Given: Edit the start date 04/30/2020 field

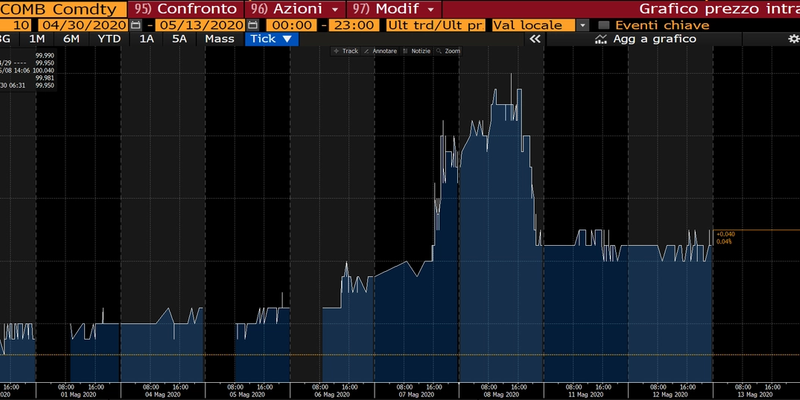Looking at the screenshot, I should tap(83, 26).
